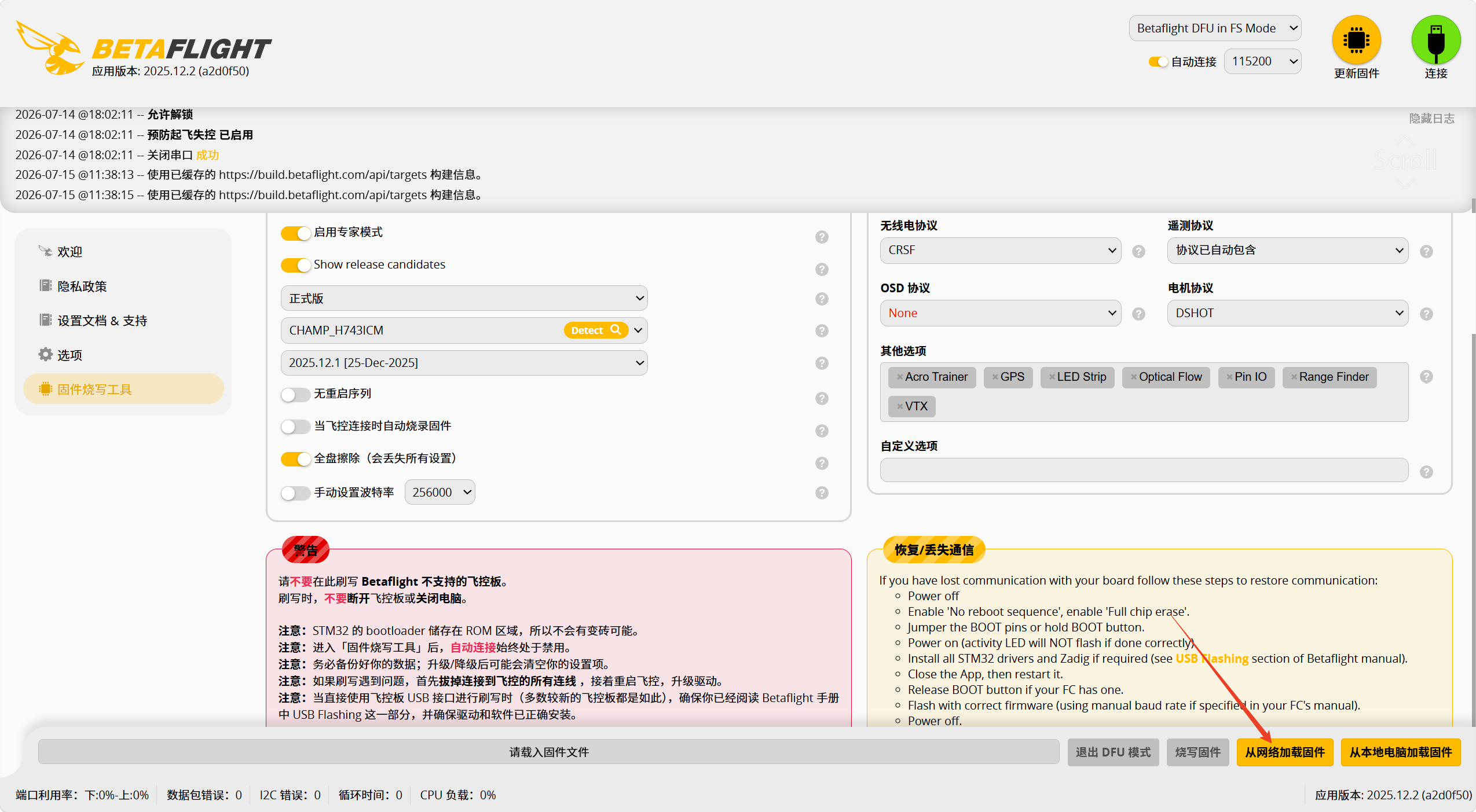The height and width of the screenshot is (812, 1476).
Task: Turn off 全盘擦除 toggle
Action: (295, 458)
